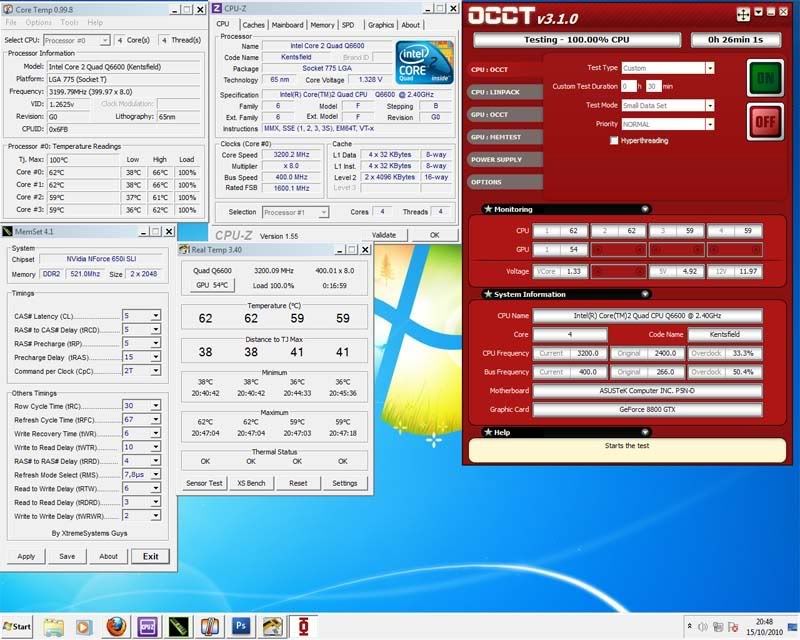Click the XS Bench button in Real Temp
The image size is (800, 640).
pyautogui.click(x=251, y=483)
